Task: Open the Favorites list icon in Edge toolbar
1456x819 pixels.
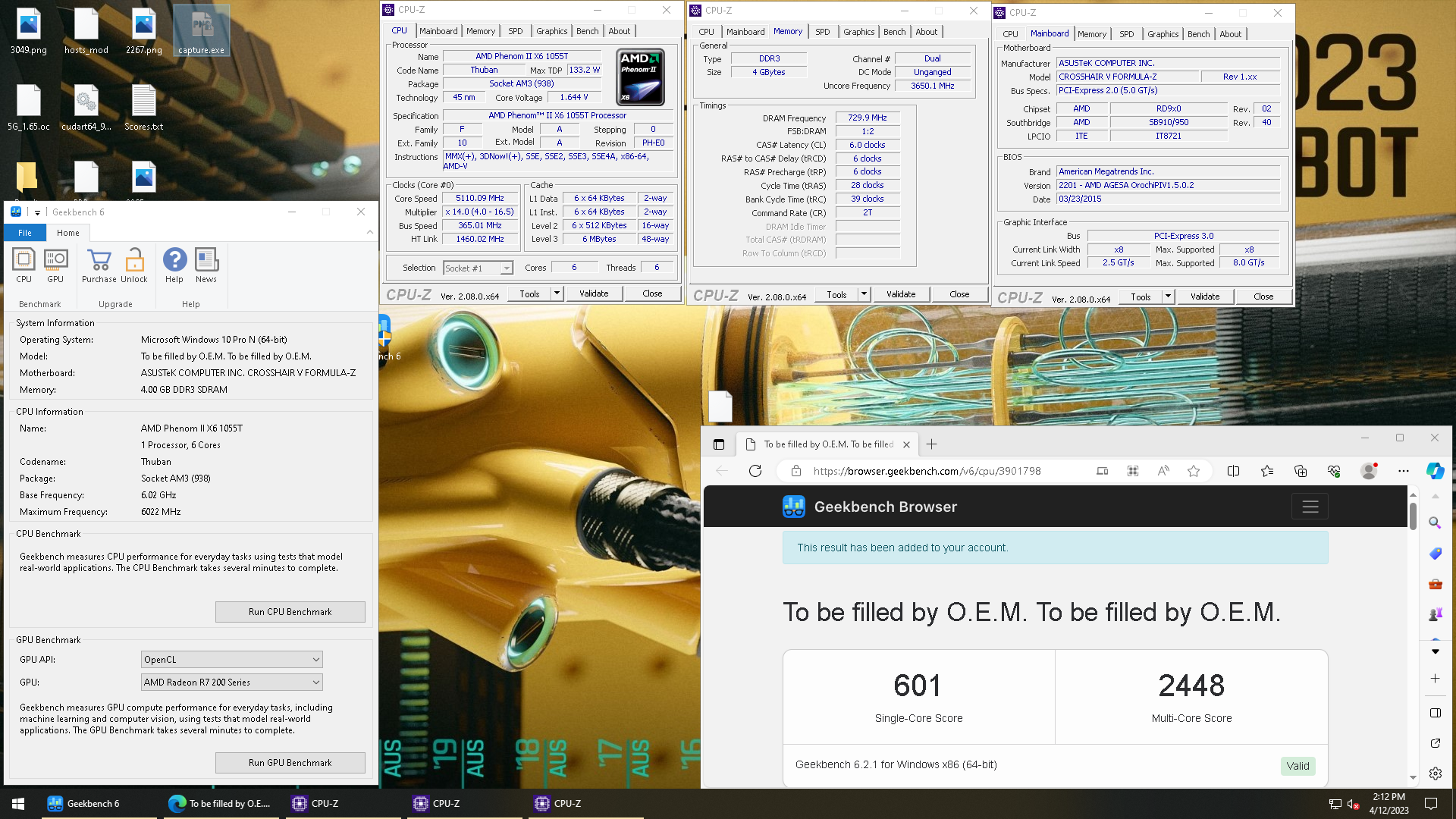Action: (1267, 471)
